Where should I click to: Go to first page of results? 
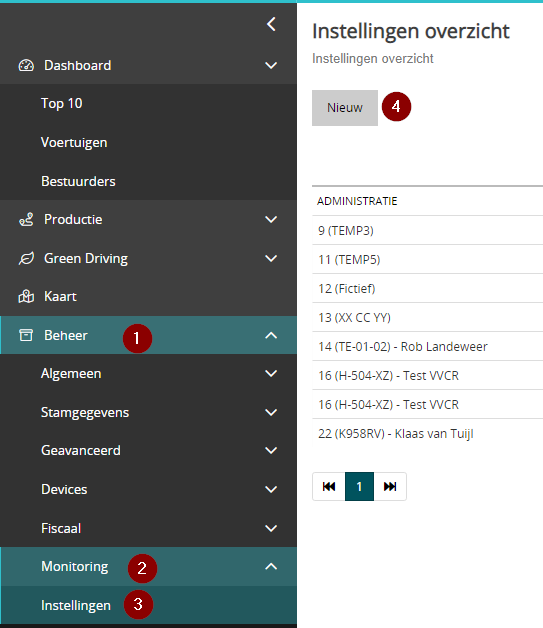click(329, 486)
